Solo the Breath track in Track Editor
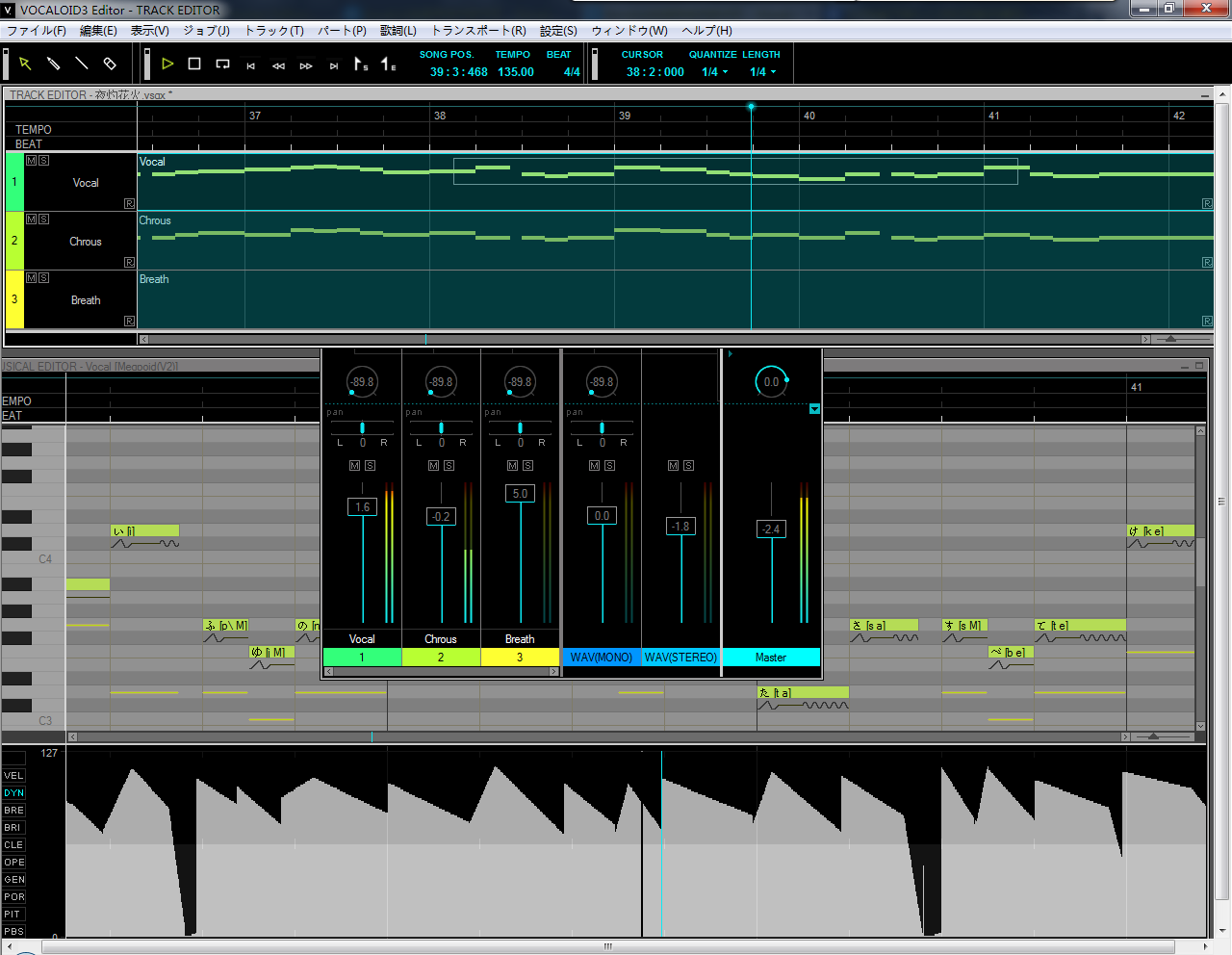The image size is (1232, 955). 43,278
